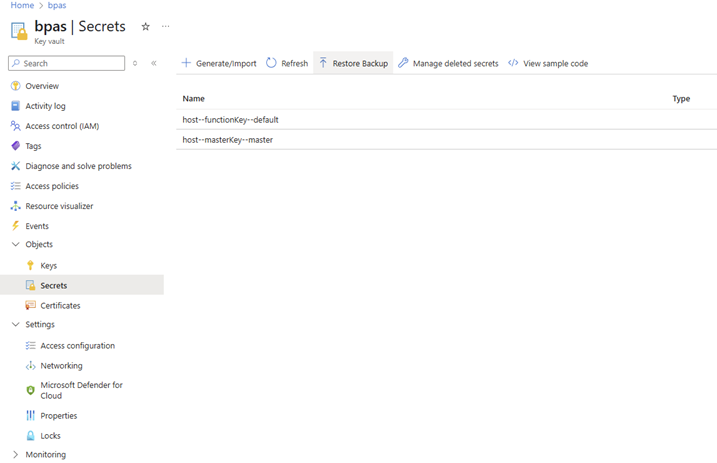This screenshot has height=463, width=717.
Task: Open Events lightning icon
Action: coord(16,226)
